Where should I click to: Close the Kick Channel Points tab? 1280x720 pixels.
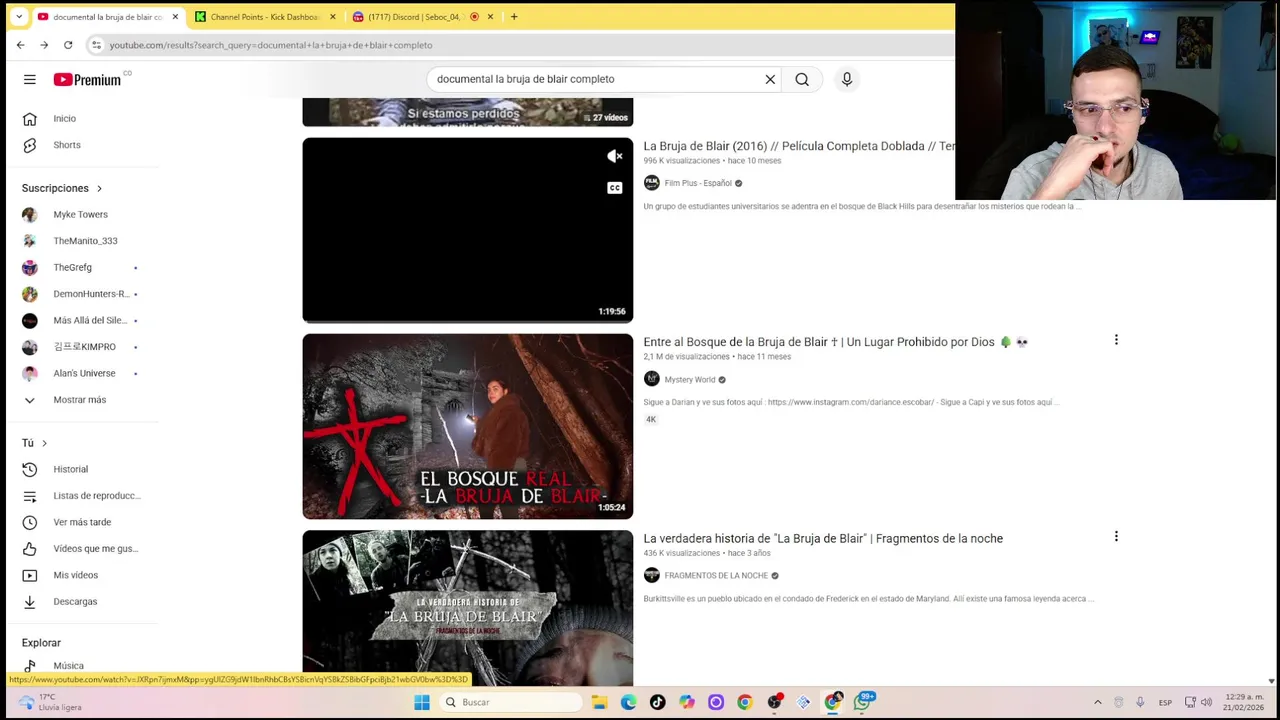333,17
